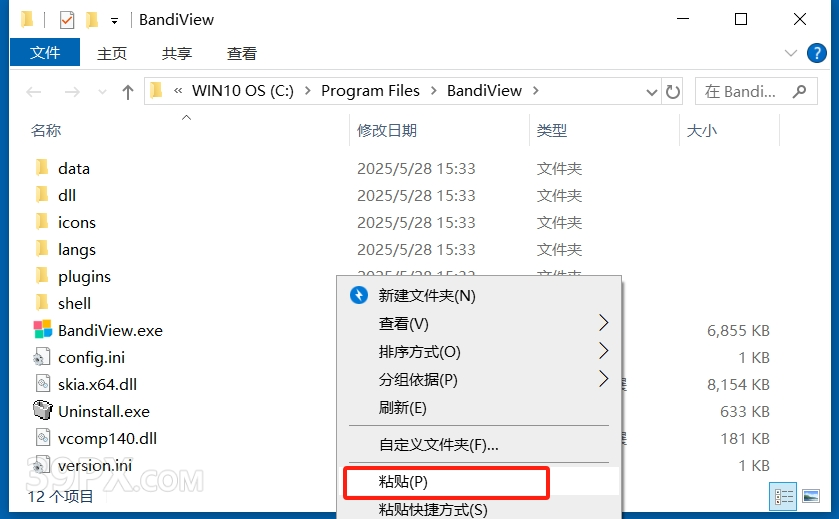Expand chevron after Program Files in path
This screenshot has width=839, height=519.
coord(433,91)
